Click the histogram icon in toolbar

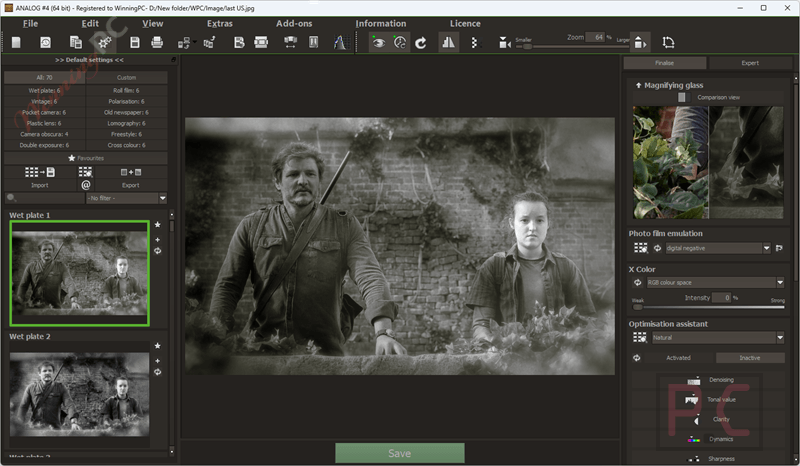340,42
